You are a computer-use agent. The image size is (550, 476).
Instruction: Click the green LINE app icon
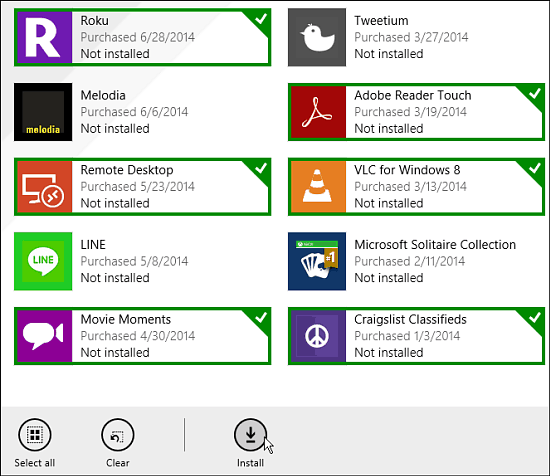tap(43, 261)
